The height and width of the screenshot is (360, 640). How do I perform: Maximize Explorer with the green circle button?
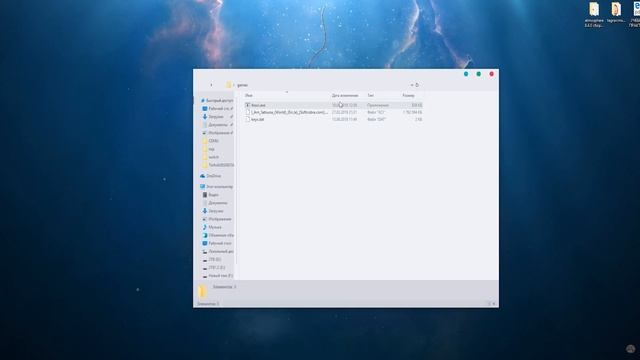[479, 74]
